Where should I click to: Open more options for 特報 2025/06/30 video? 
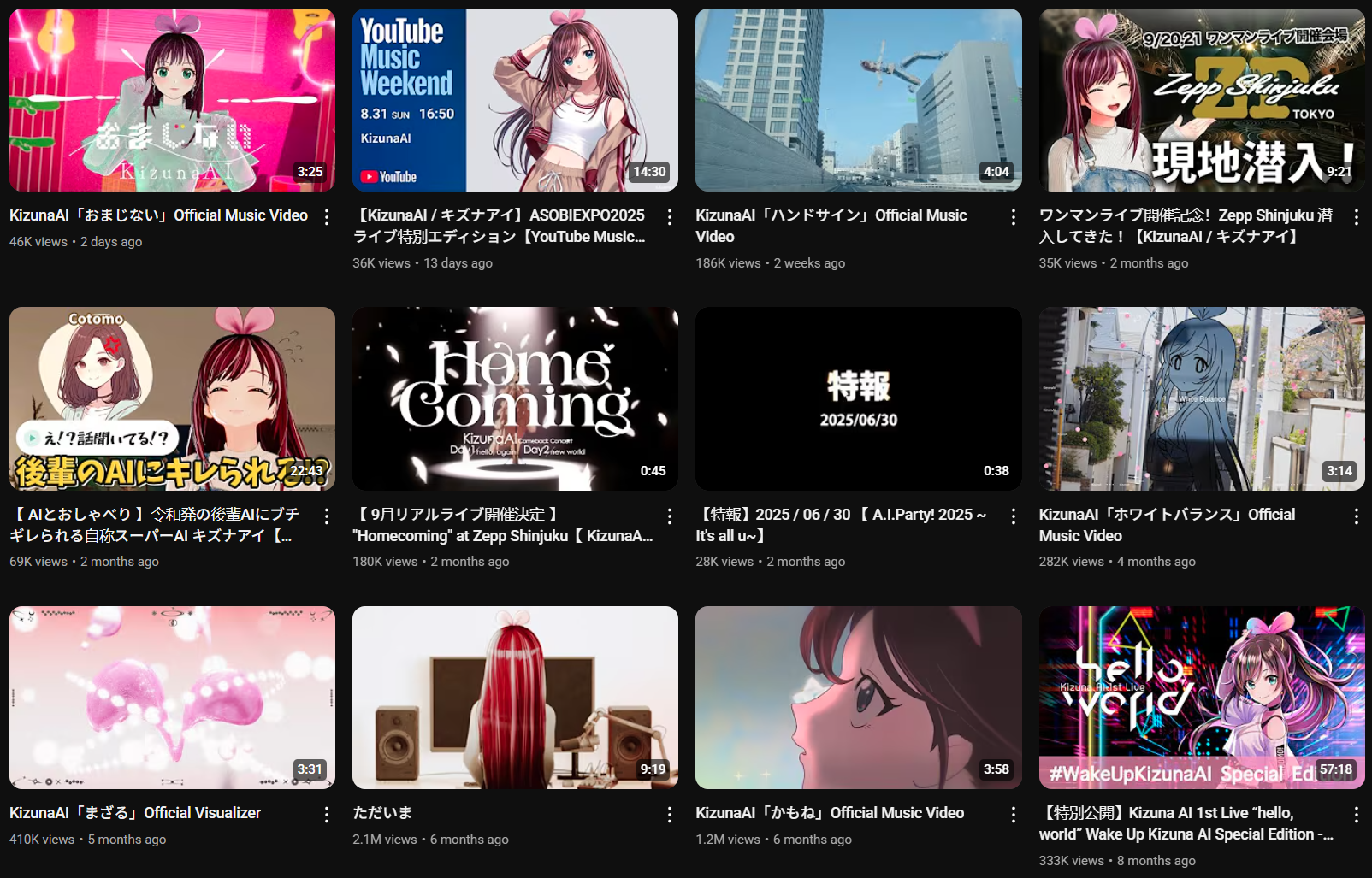(1014, 516)
